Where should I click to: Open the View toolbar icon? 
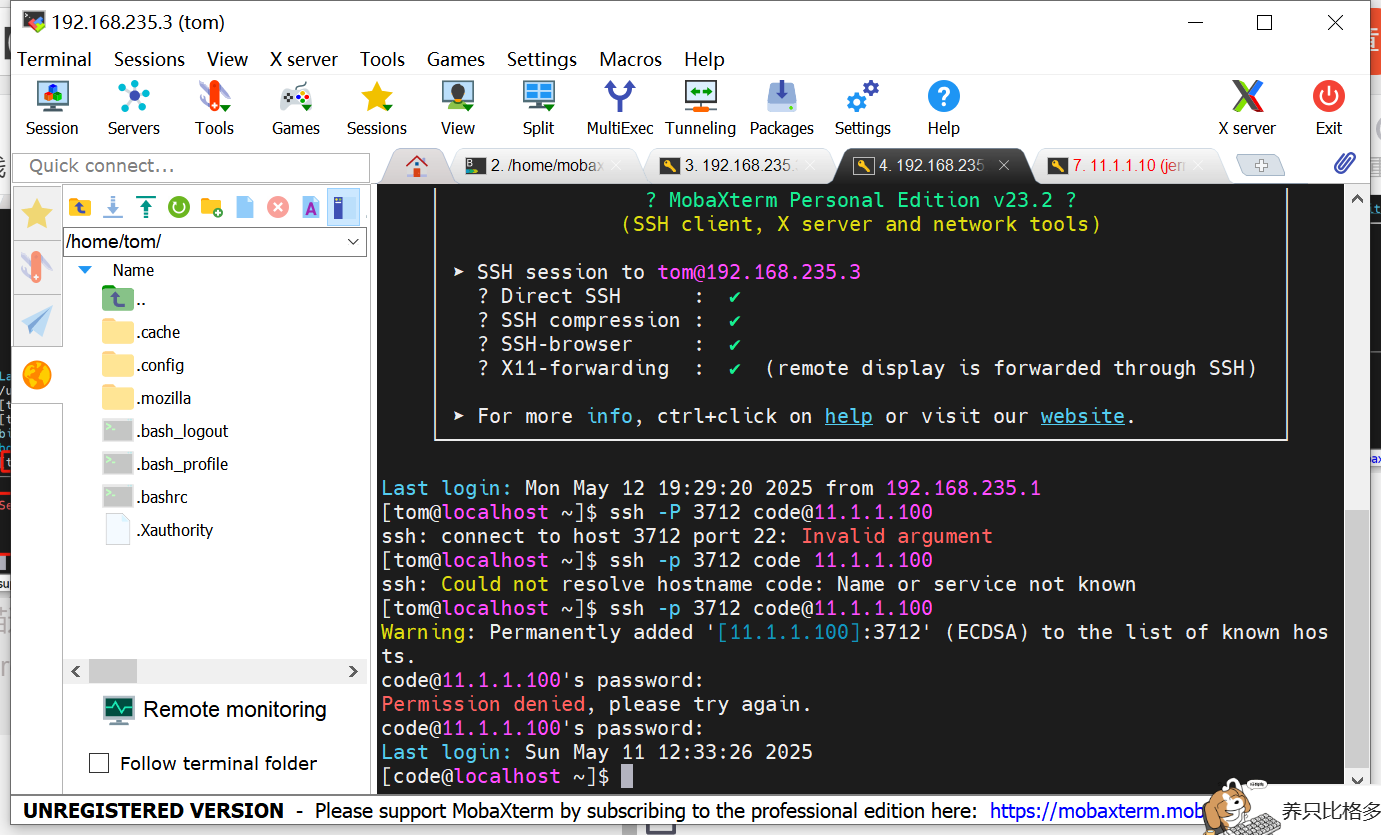click(457, 108)
